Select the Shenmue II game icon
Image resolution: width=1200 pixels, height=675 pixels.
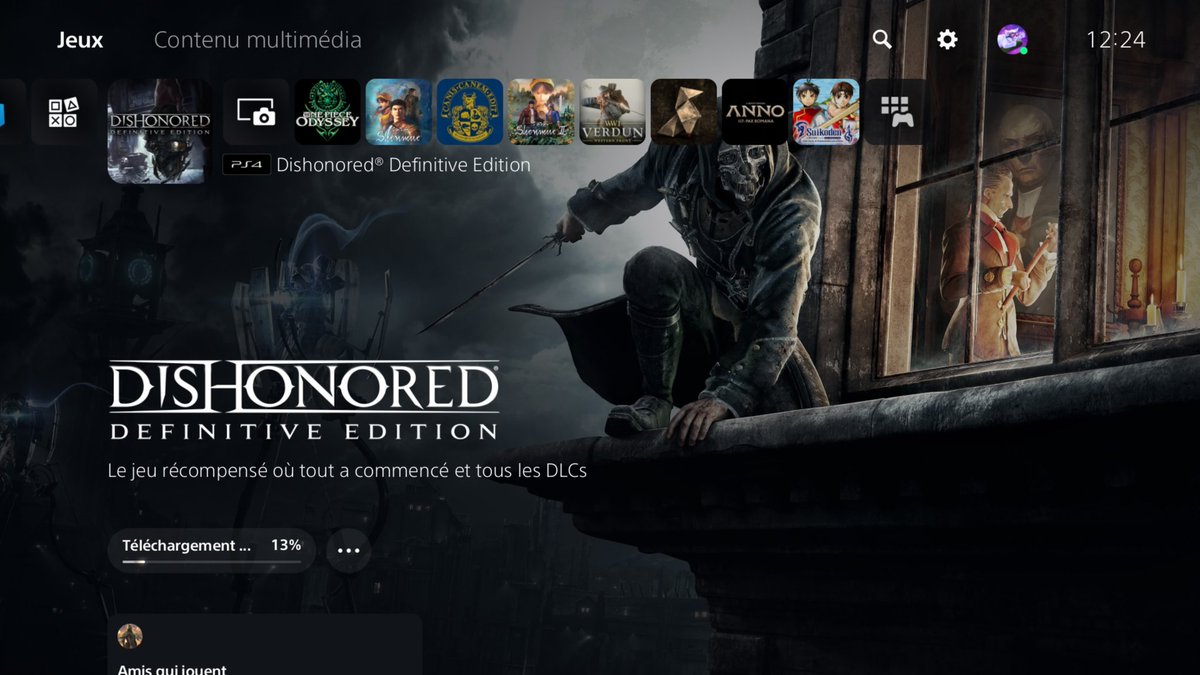point(541,112)
